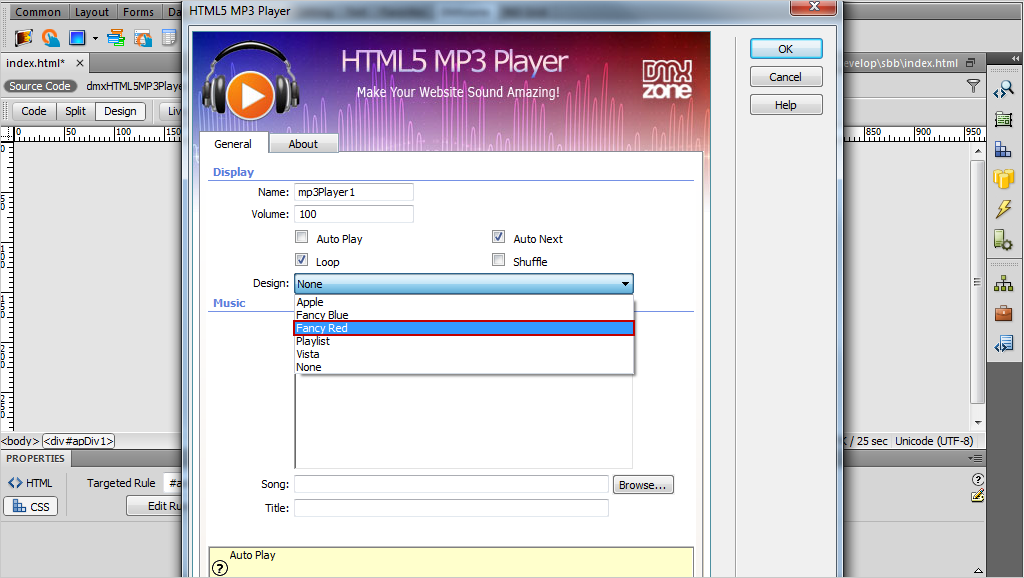
Task: Click the first DMXzone Insert bar icon
Action: click(x=24, y=38)
